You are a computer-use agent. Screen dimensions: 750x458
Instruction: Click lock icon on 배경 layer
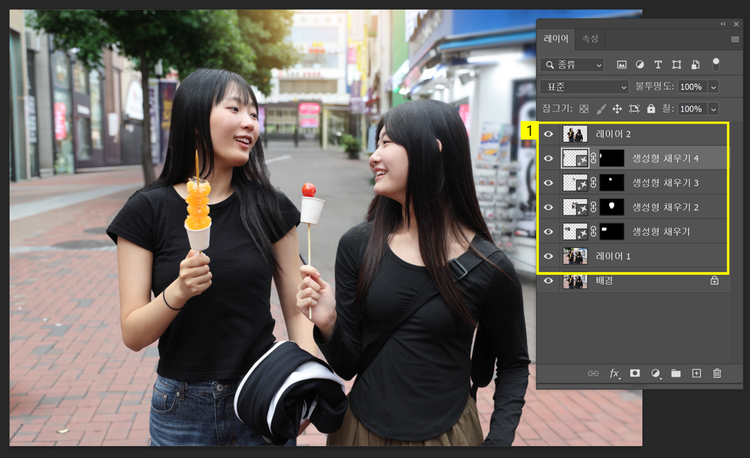(x=714, y=281)
